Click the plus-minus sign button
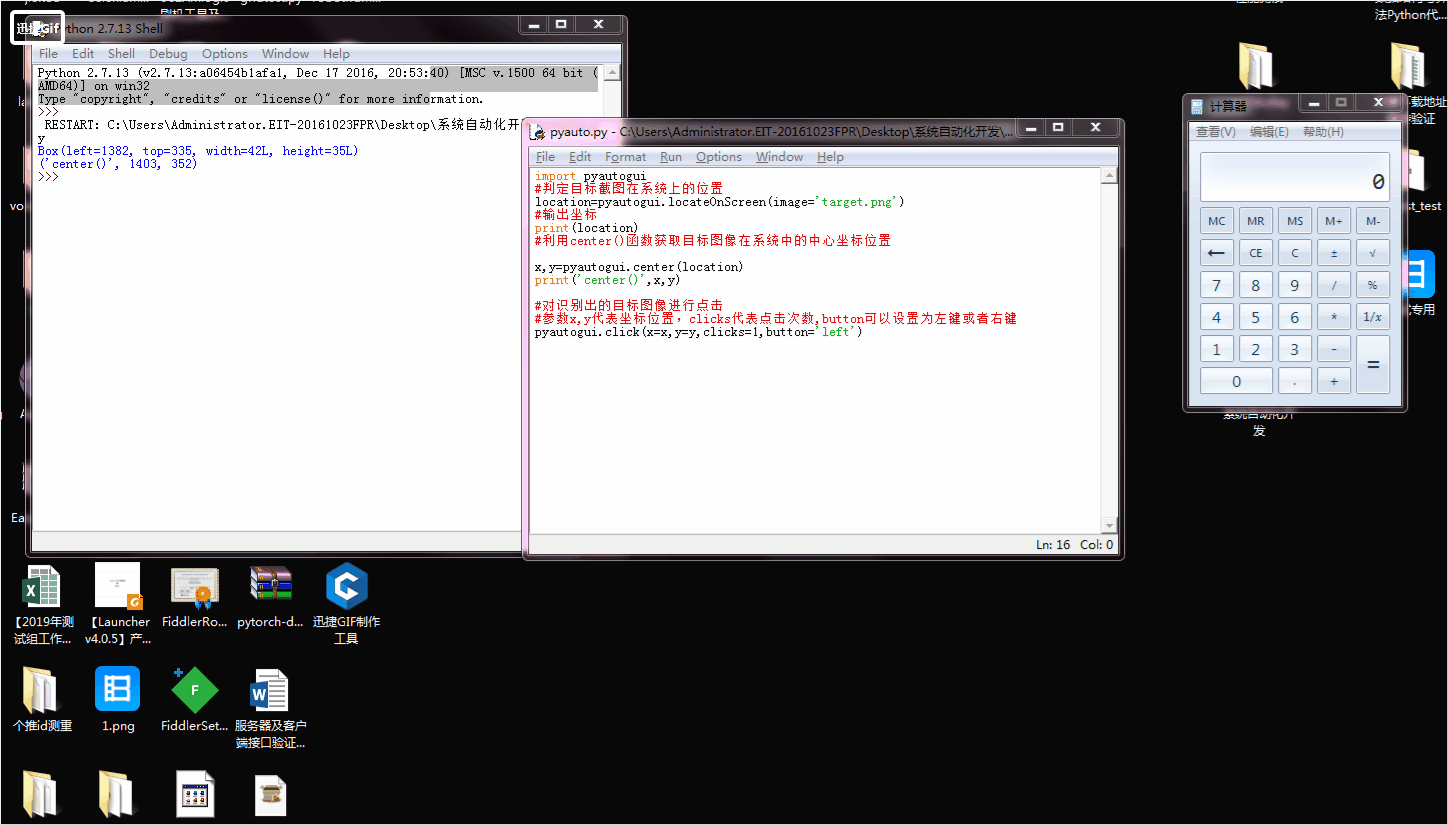 coord(1334,253)
